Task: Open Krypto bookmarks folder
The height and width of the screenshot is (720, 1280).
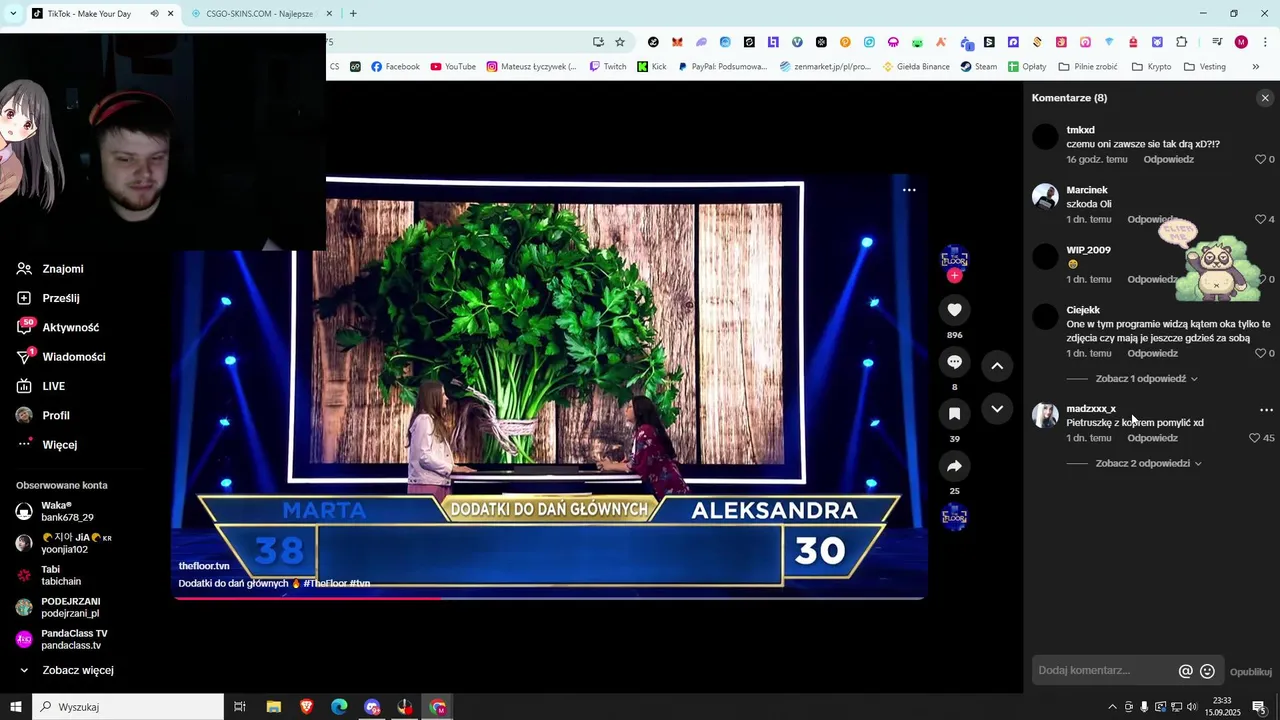Action: [x=1151, y=67]
